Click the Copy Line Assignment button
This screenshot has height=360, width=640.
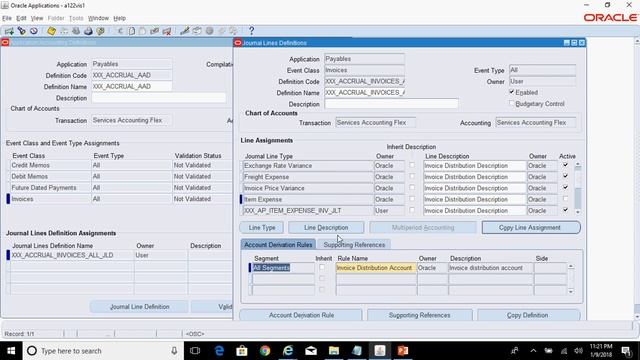531,227
